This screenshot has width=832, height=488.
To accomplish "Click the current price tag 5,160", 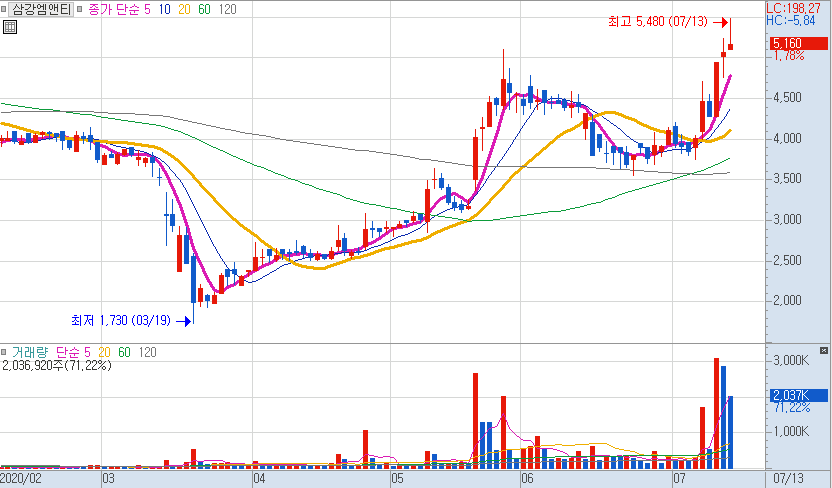I will pos(798,43).
